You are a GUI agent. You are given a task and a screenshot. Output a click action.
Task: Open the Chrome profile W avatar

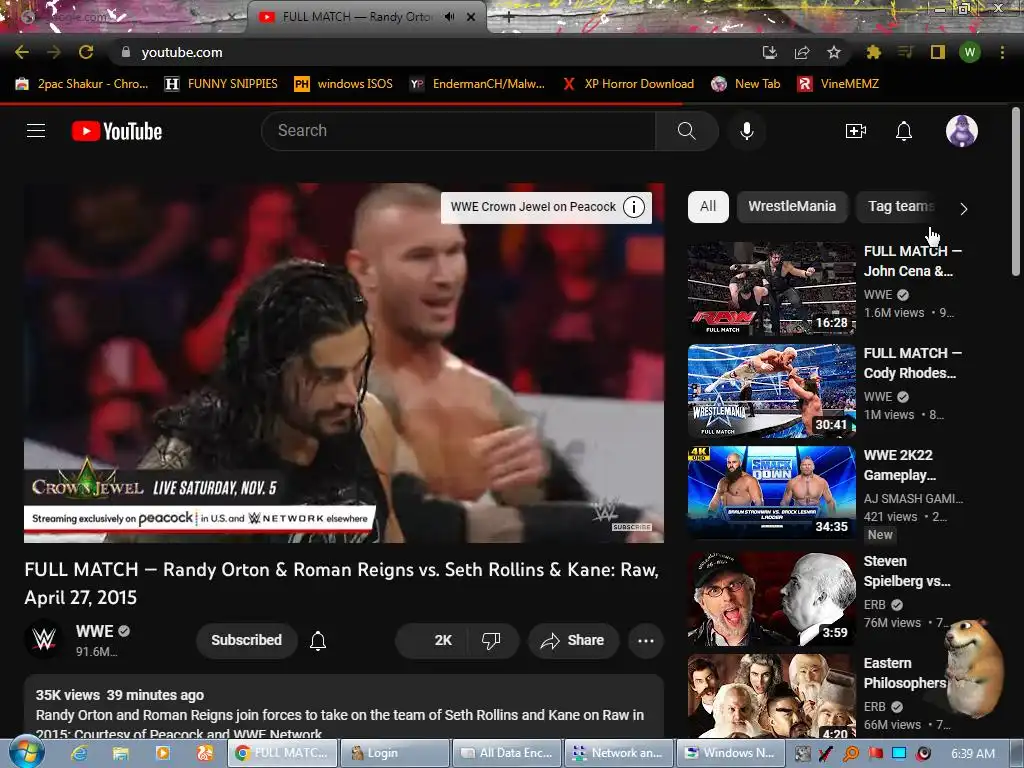pos(970,52)
